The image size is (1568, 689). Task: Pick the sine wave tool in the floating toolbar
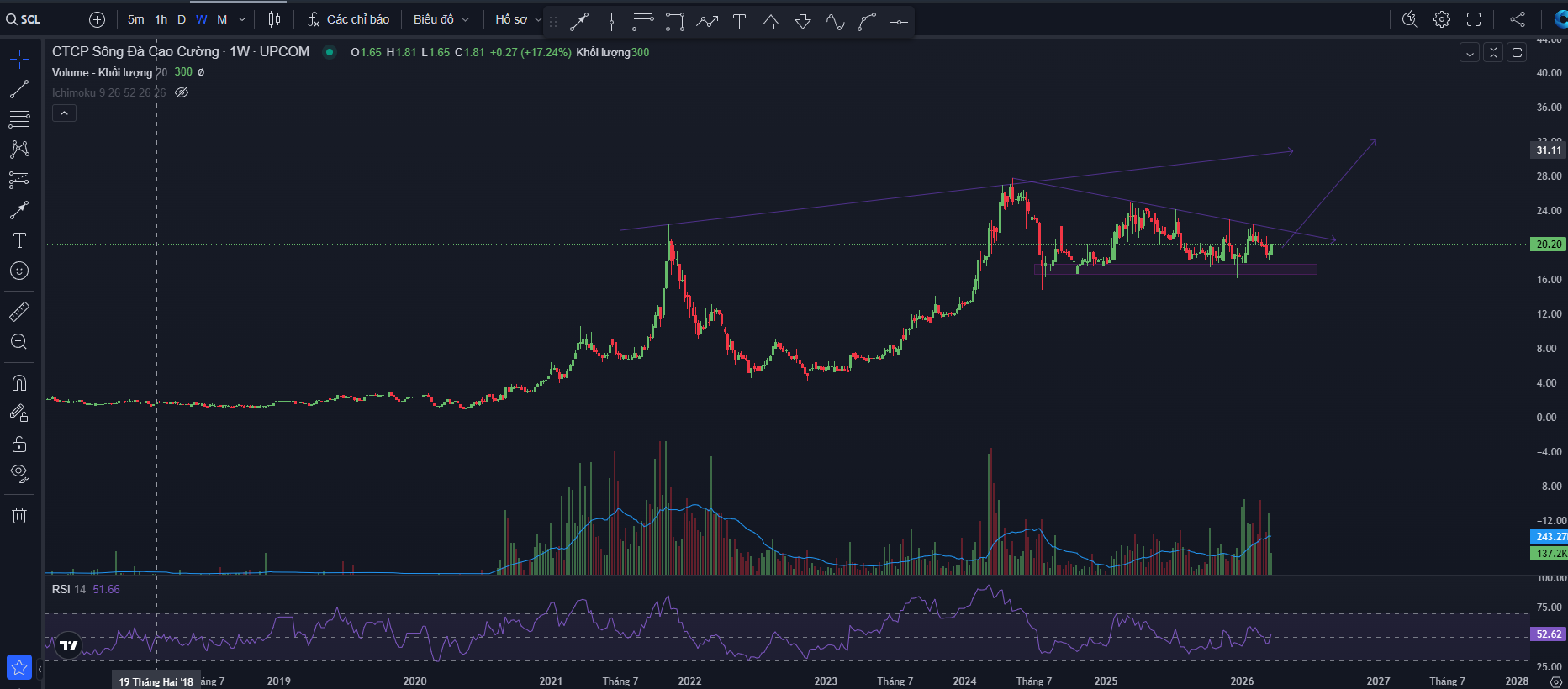pyautogui.click(x=835, y=23)
